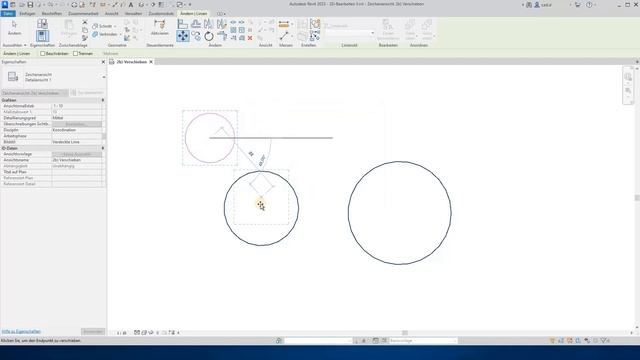Click the horizontal scrollbar thumb below the view
Image resolution: width=640 pixels, height=360 pixels.
coord(405,333)
